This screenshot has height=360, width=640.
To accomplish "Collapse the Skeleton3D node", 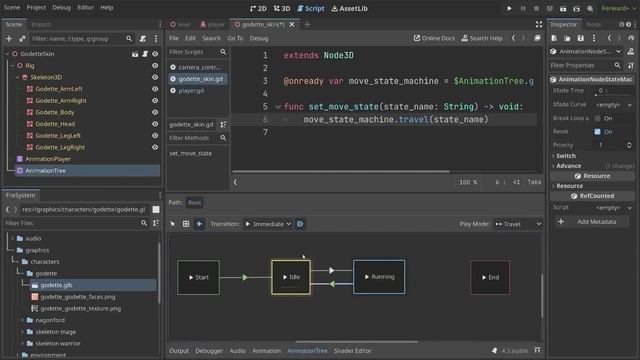I will pos(18,77).
